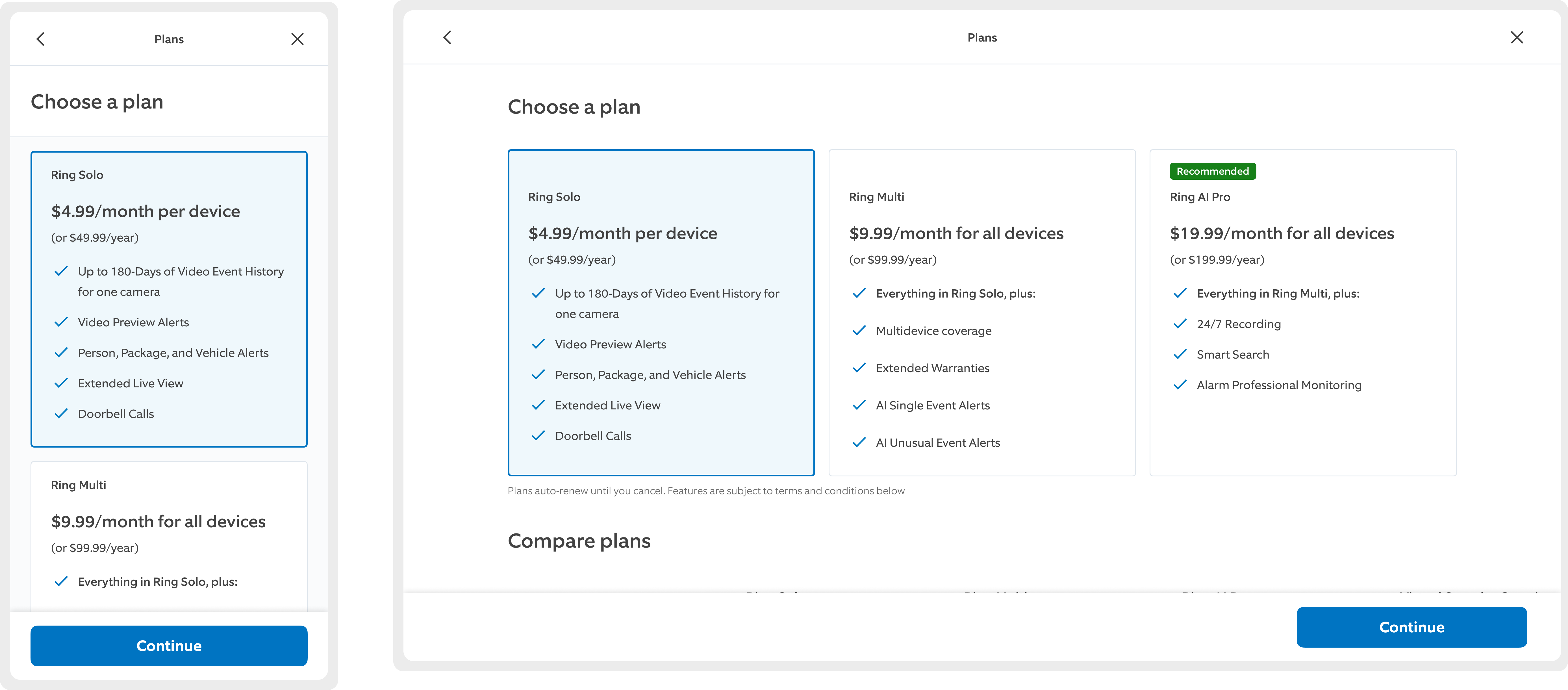This screenshot has height=690, width=1568.
Task: Click the checkmark beside Extended Live View in wide panel
Action: [538, 405]
